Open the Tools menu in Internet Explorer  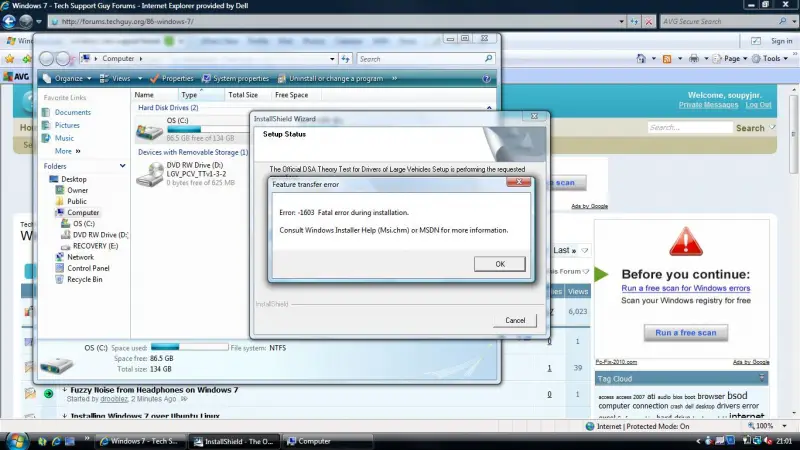point(770,59)
